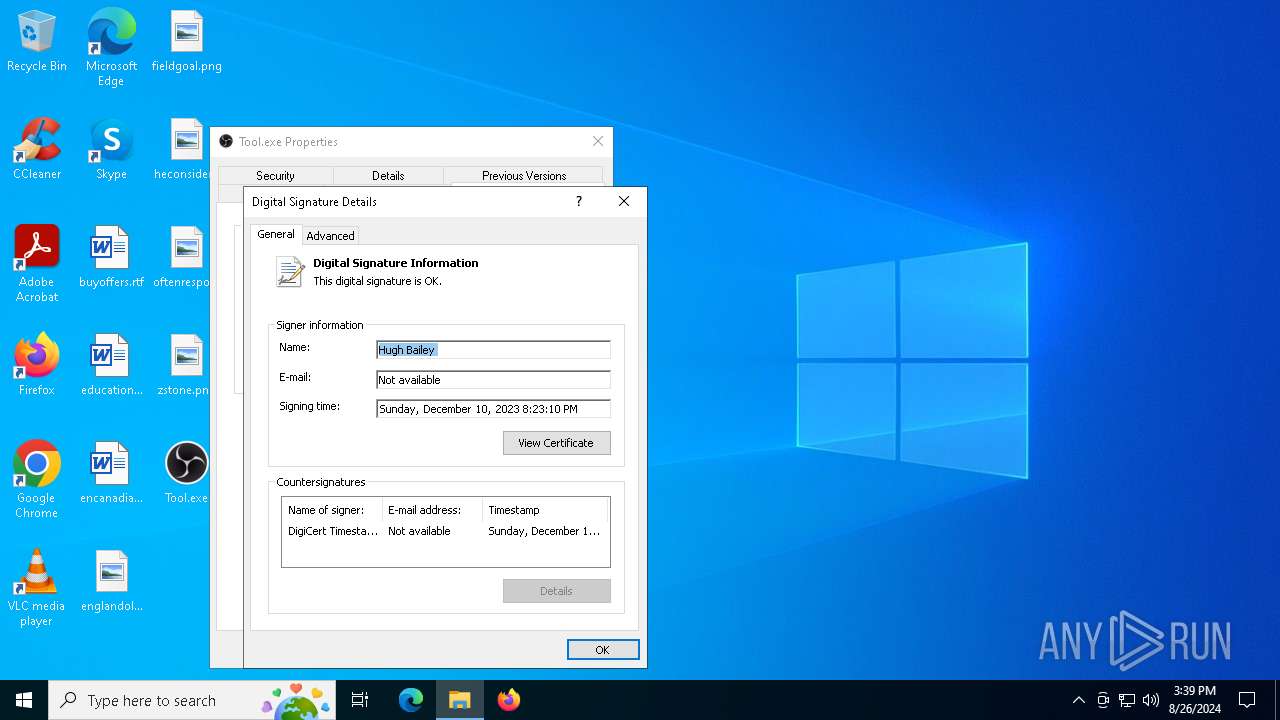Viewport: 1280px width, 720px height.
Task: Open Edge from the taskbar
Action: (411, 700)
